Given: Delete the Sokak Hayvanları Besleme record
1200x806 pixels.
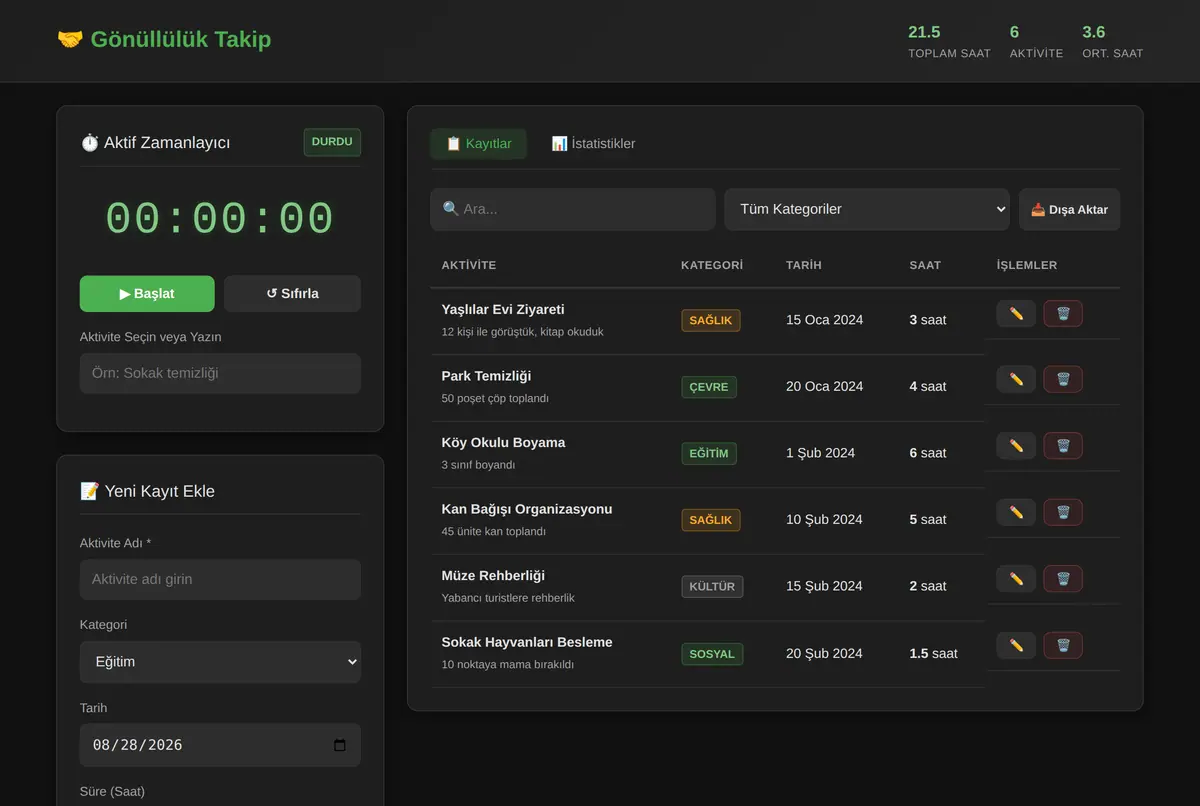Looking at the screenshot, I should [x=1063, y=646].
